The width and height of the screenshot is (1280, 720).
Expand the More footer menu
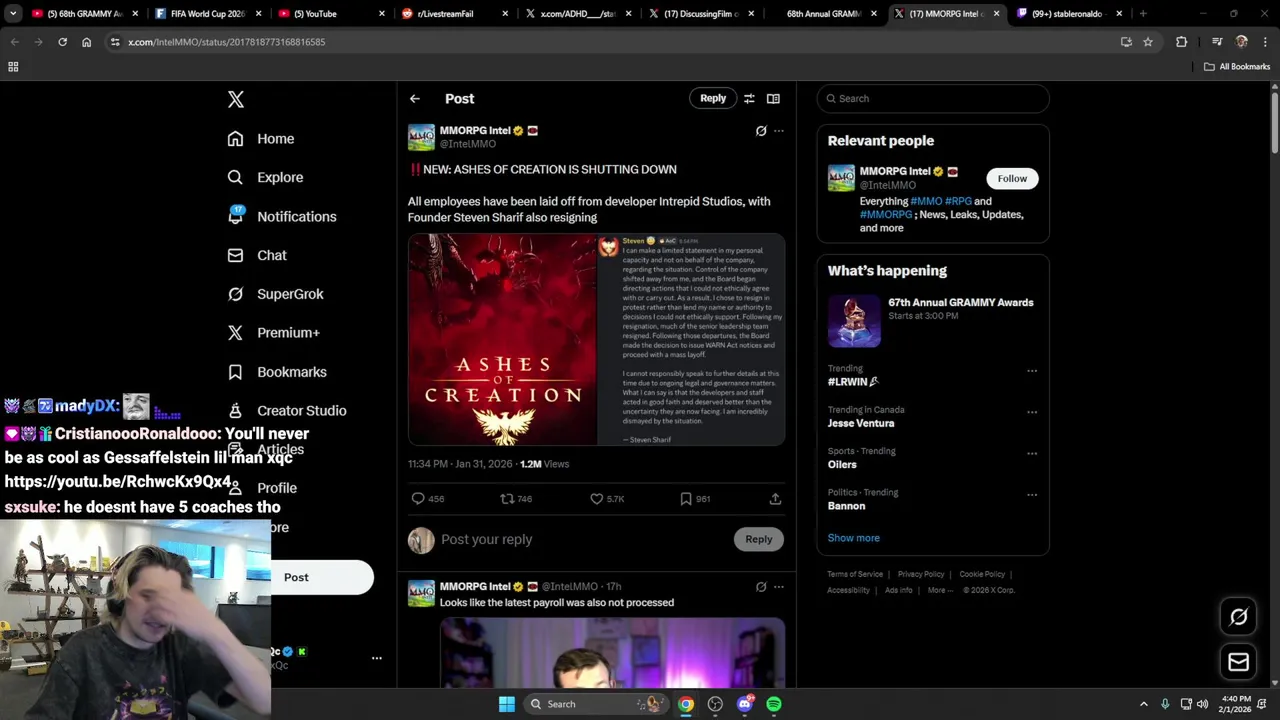939,590
